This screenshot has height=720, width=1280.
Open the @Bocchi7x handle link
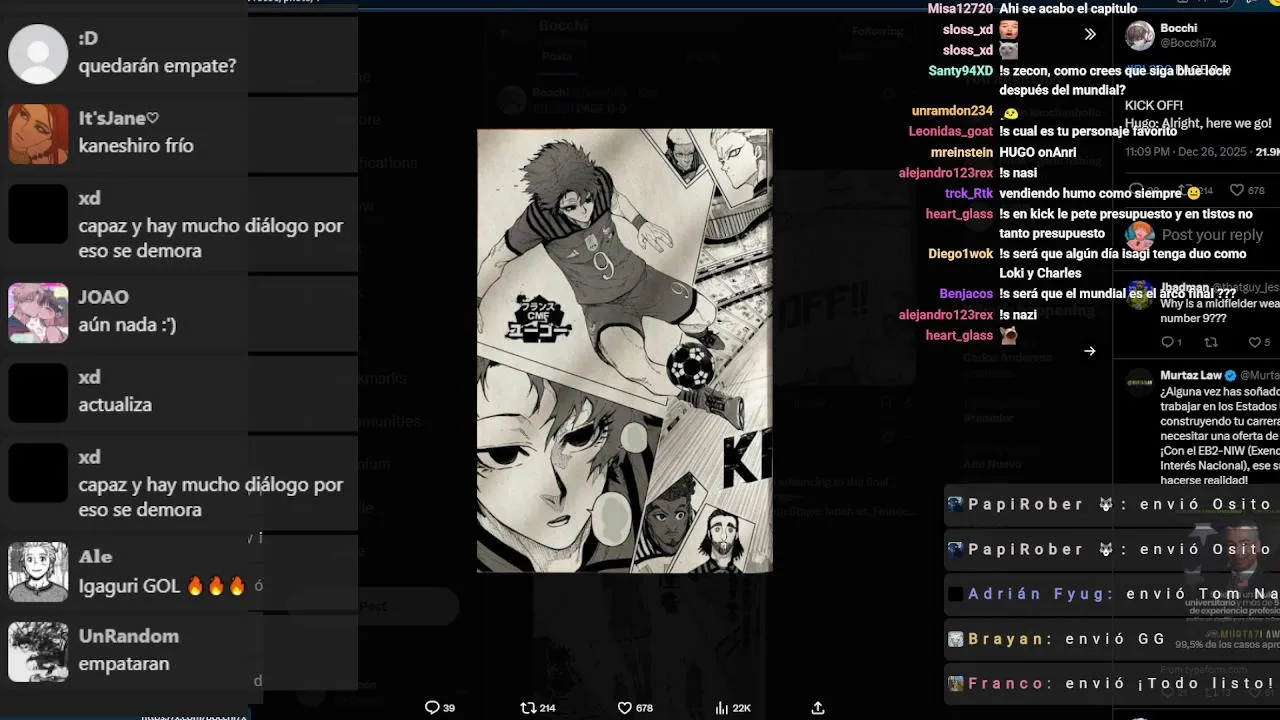pos(1188,43)
